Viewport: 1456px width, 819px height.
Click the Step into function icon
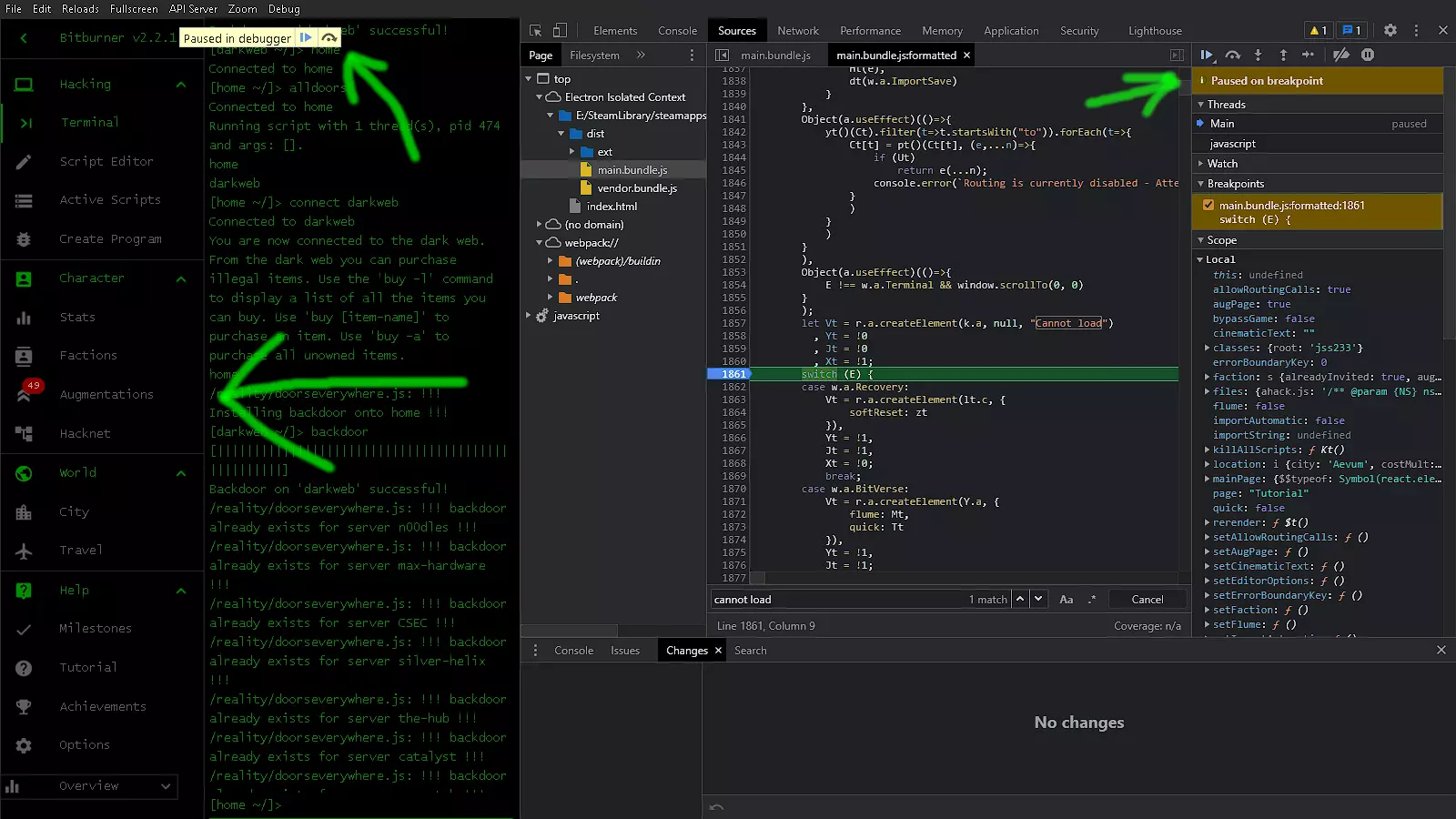point(1259,56)
